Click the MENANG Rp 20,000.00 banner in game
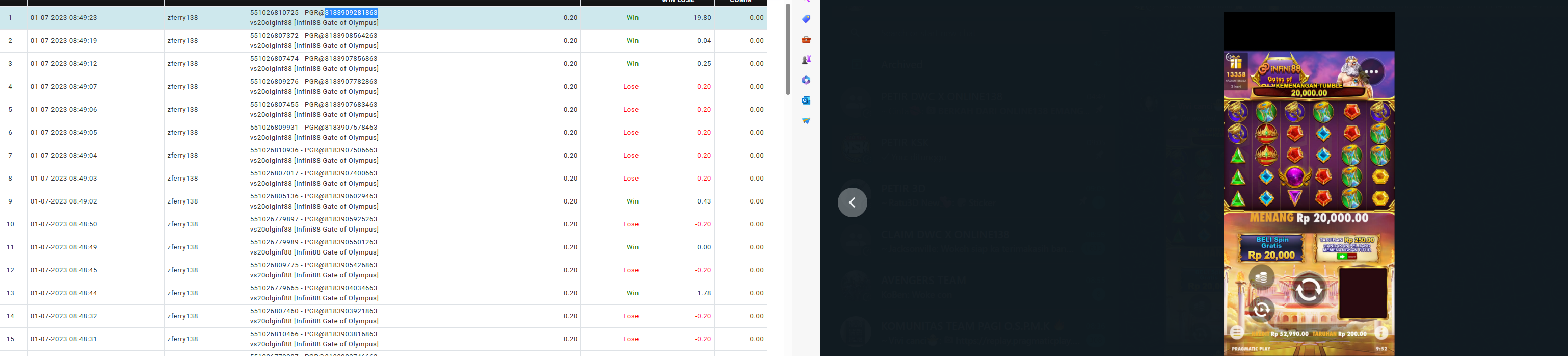 (x=1308, y=218)
